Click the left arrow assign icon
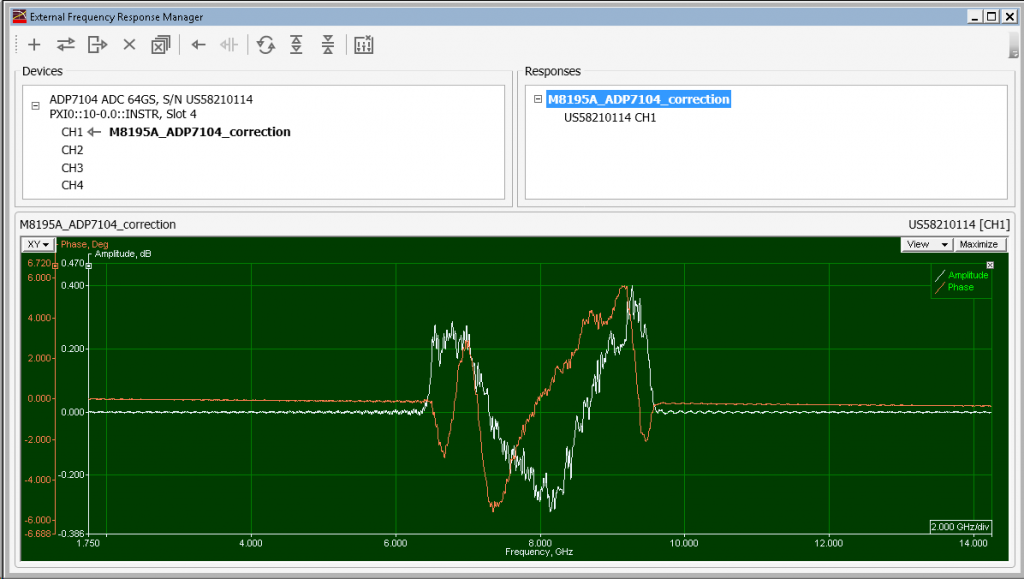 coord(199,44)
